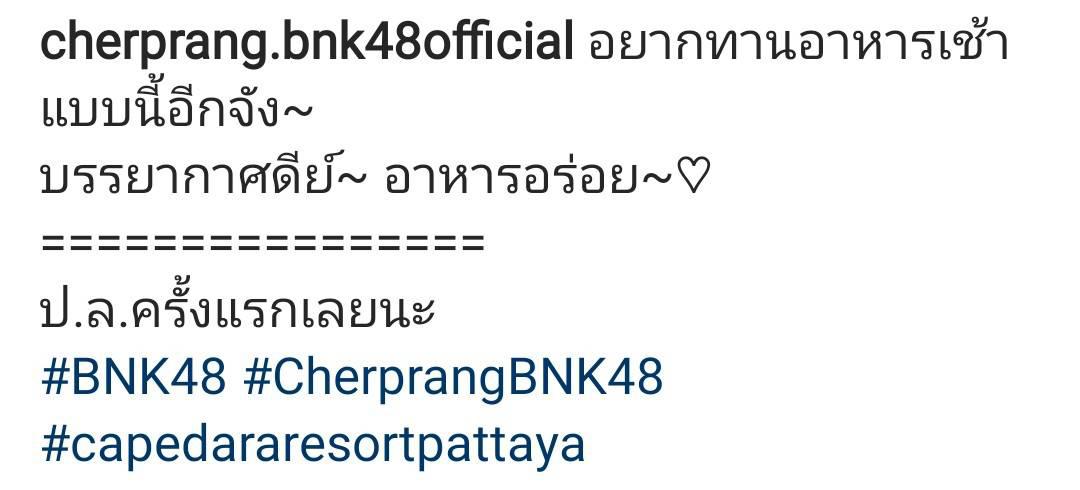Click the word ครั้งแรกเลยนะ

click(x=283, y=311)
